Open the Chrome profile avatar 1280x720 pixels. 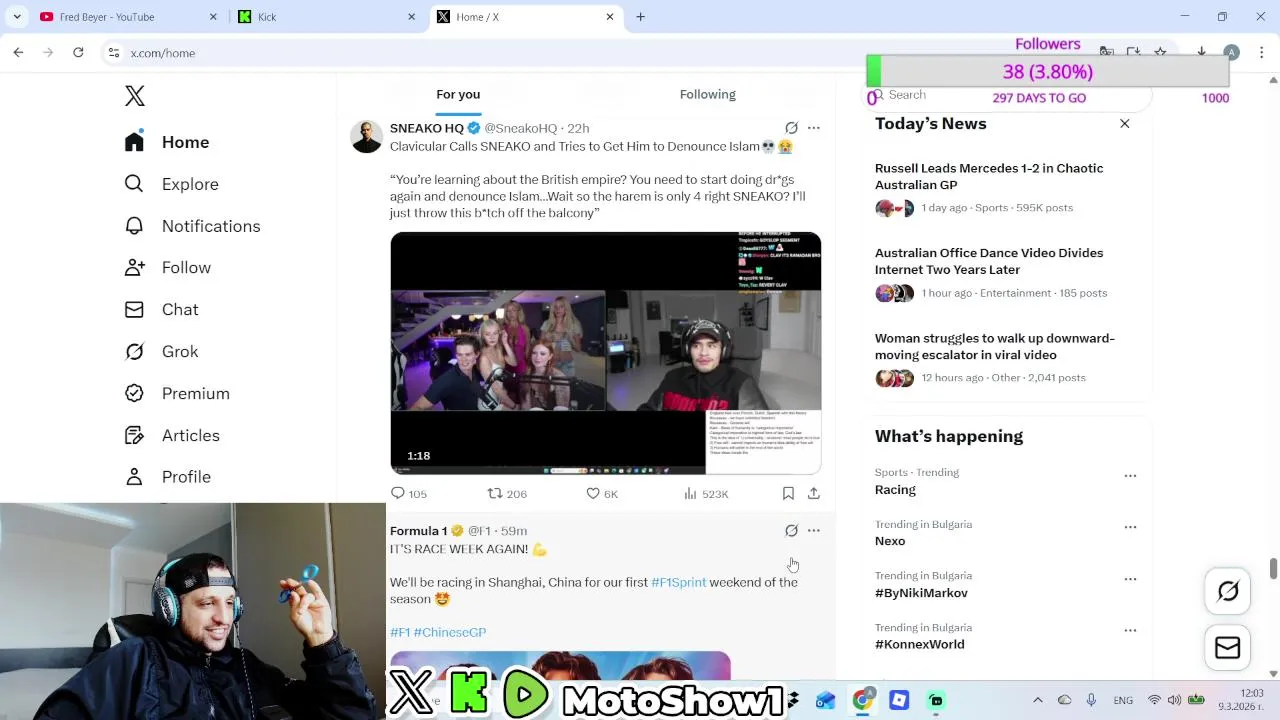(1232, 52)
